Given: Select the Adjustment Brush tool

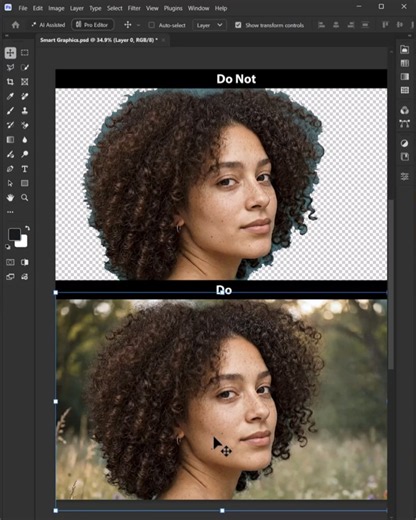Looking at the screenshot, I should (10, 154).
